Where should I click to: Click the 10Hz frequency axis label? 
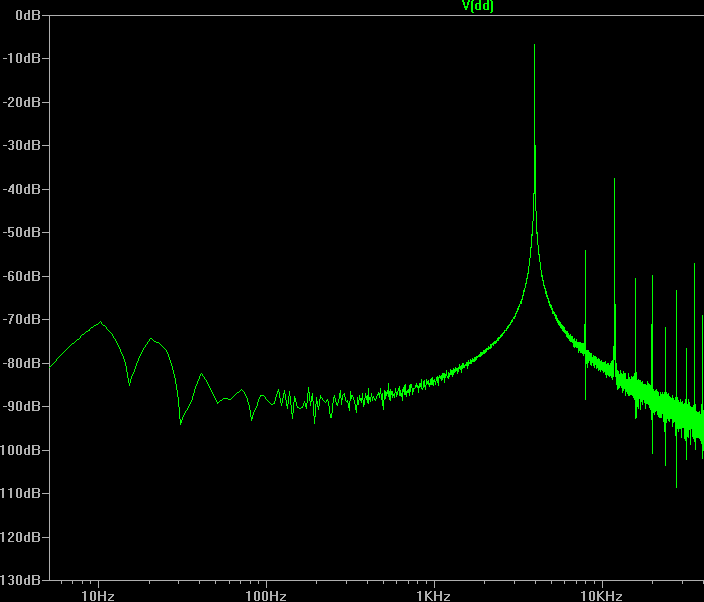click(98, 596)
